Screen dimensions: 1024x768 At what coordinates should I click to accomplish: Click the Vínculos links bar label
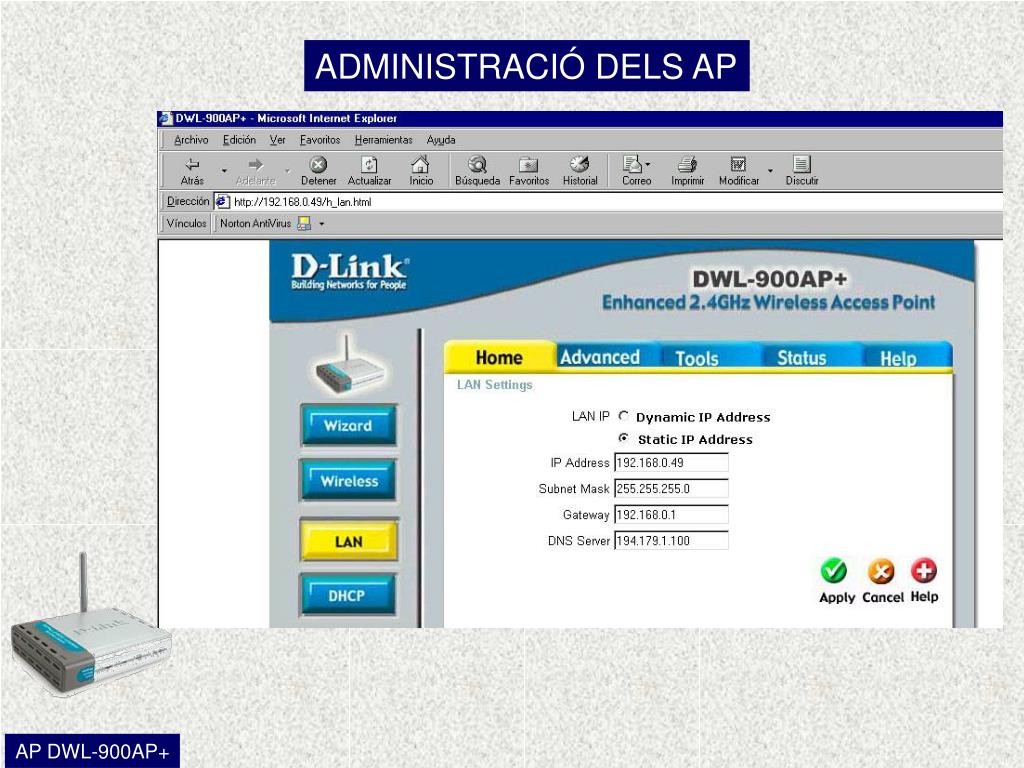(x=186, y=223)
